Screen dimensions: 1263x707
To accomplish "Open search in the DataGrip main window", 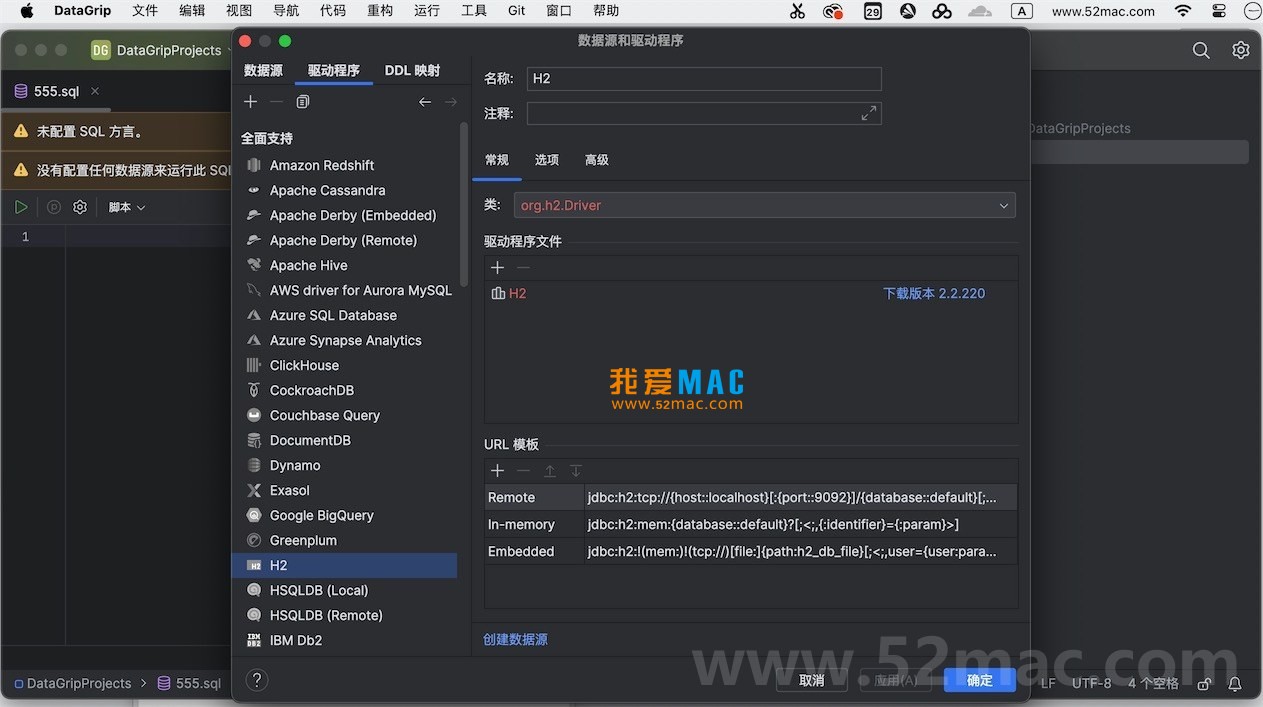I will click(1201, 50).
